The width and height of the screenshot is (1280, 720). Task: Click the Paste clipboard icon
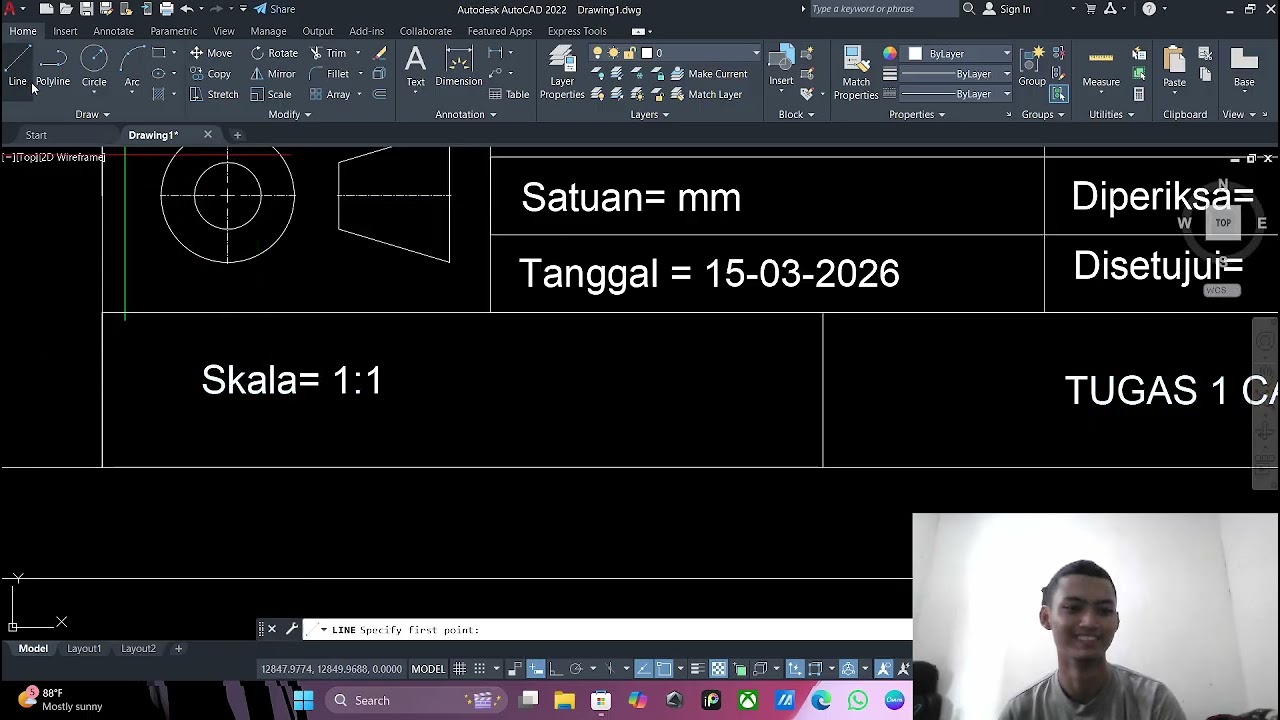[x=1174, y=66]
